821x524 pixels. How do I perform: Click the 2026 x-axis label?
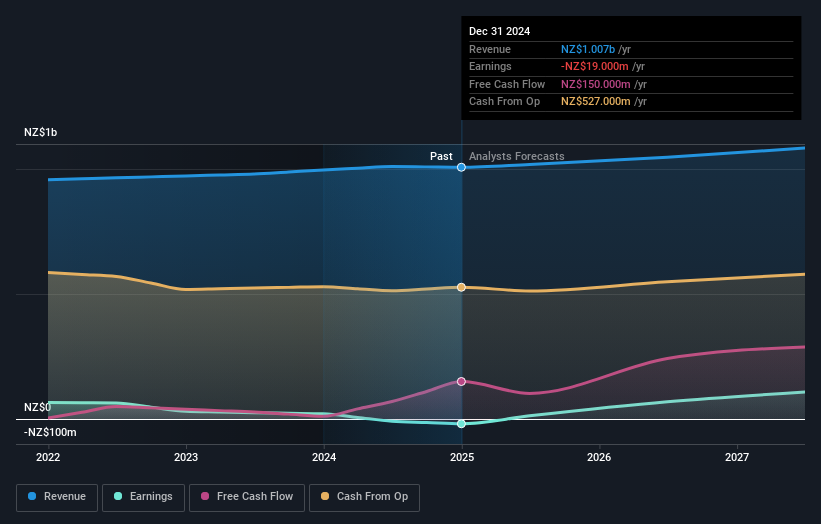pyautogui.click(x=599, y=458)
